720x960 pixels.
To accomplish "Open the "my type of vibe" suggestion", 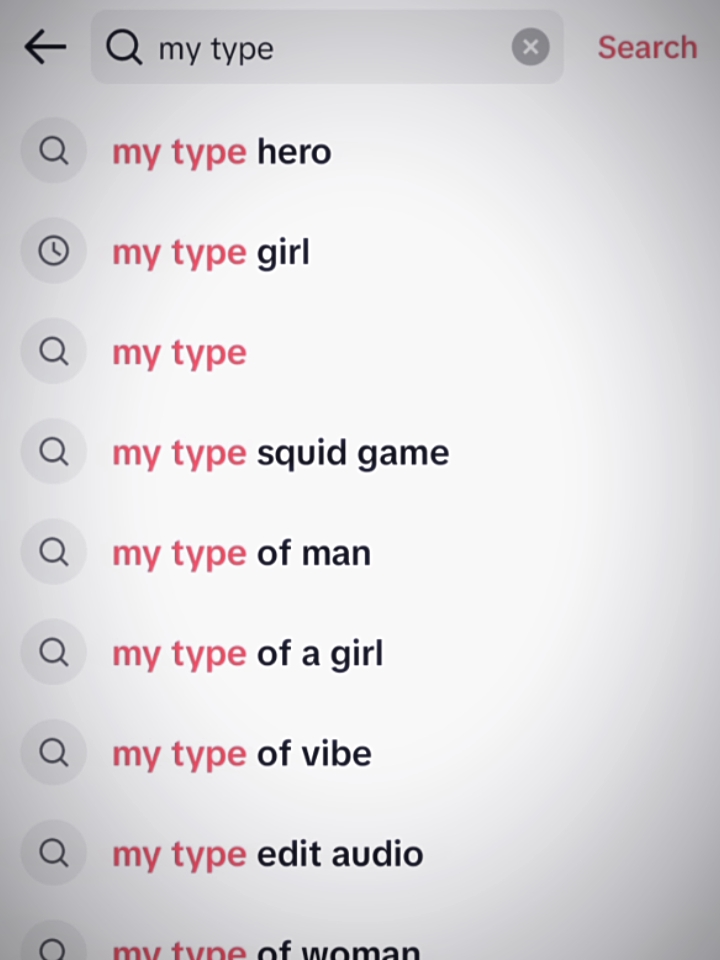I will (241, 753).
